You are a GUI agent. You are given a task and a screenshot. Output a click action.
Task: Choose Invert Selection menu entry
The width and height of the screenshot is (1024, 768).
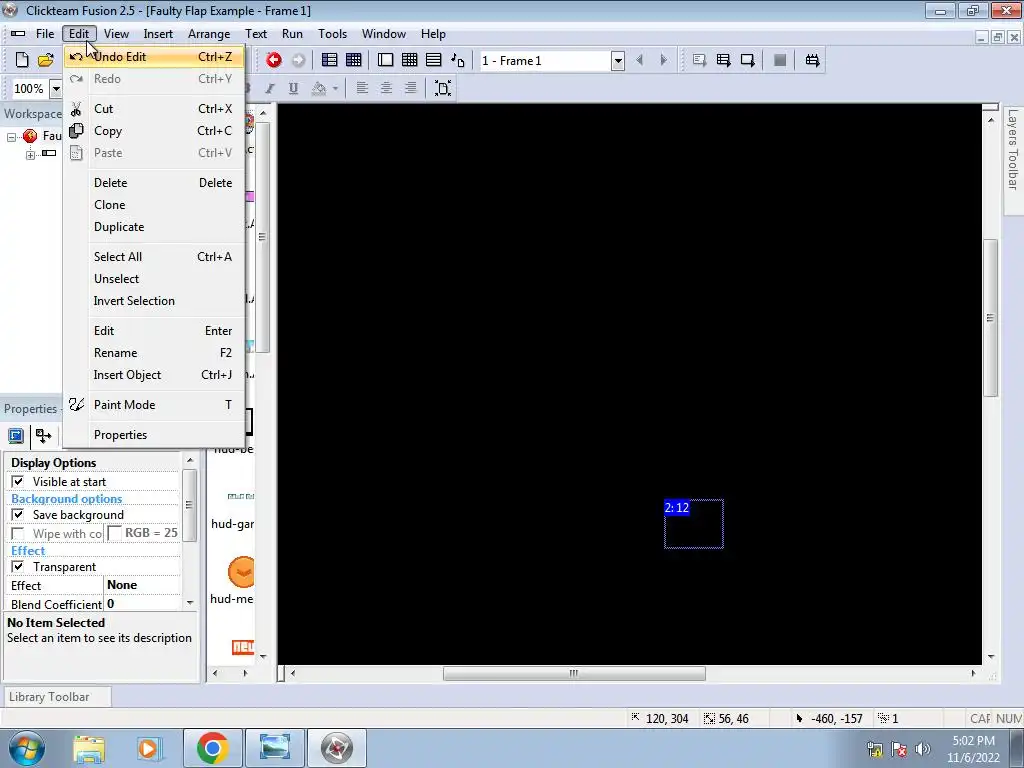coord(154,301)
